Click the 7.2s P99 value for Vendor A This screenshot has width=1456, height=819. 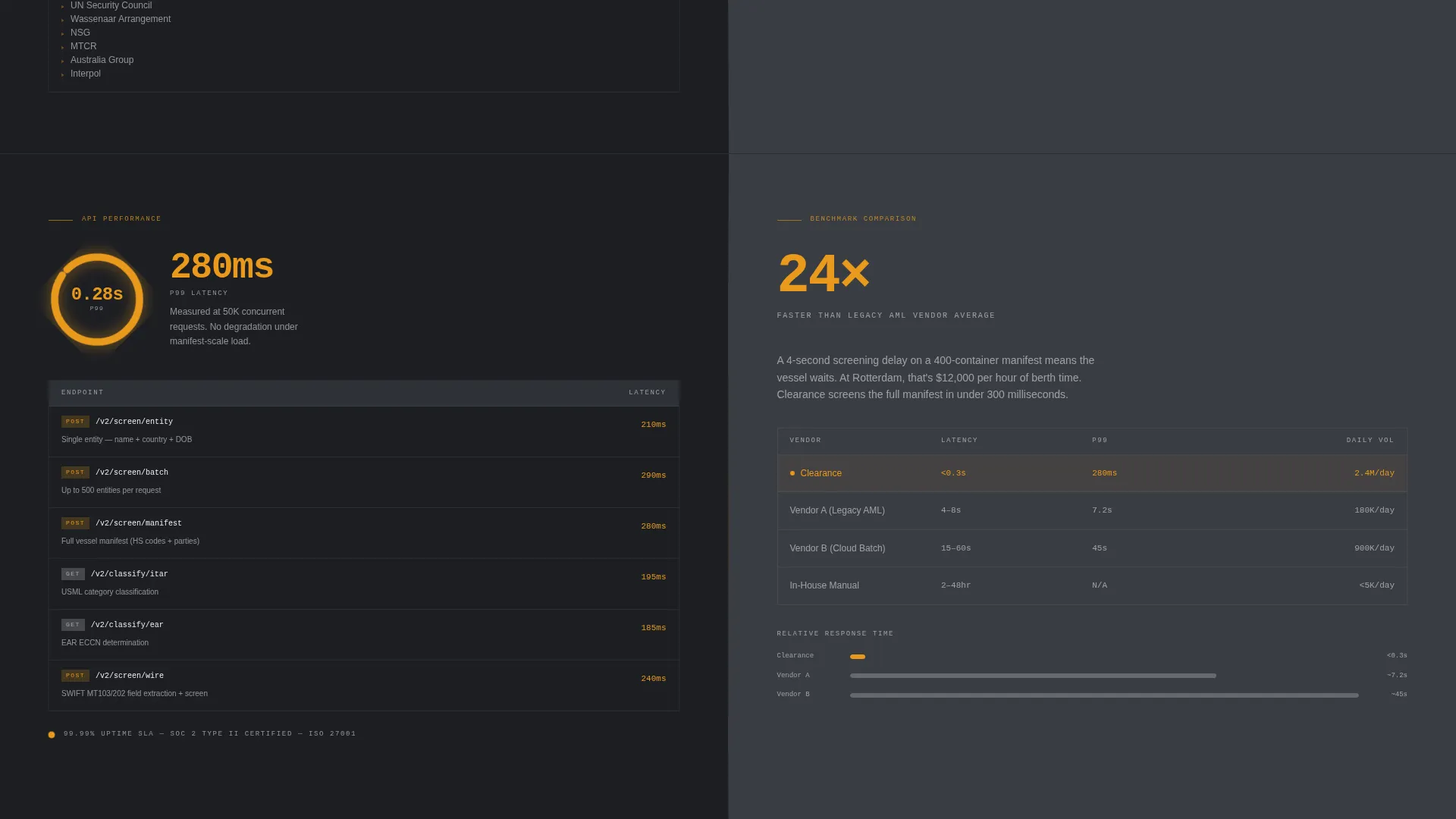[x=1102, y=510]
